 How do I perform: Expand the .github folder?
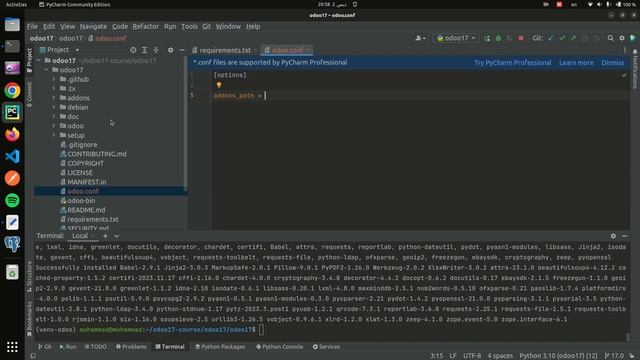click(53, 79)
